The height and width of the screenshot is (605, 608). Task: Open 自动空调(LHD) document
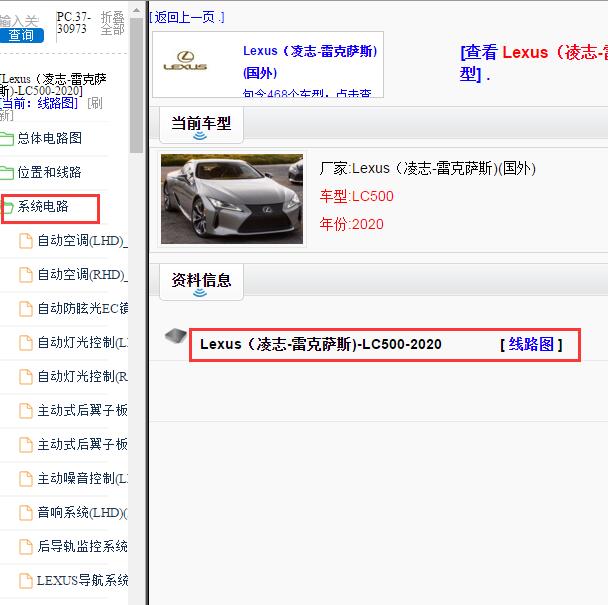tap(83, 241)
